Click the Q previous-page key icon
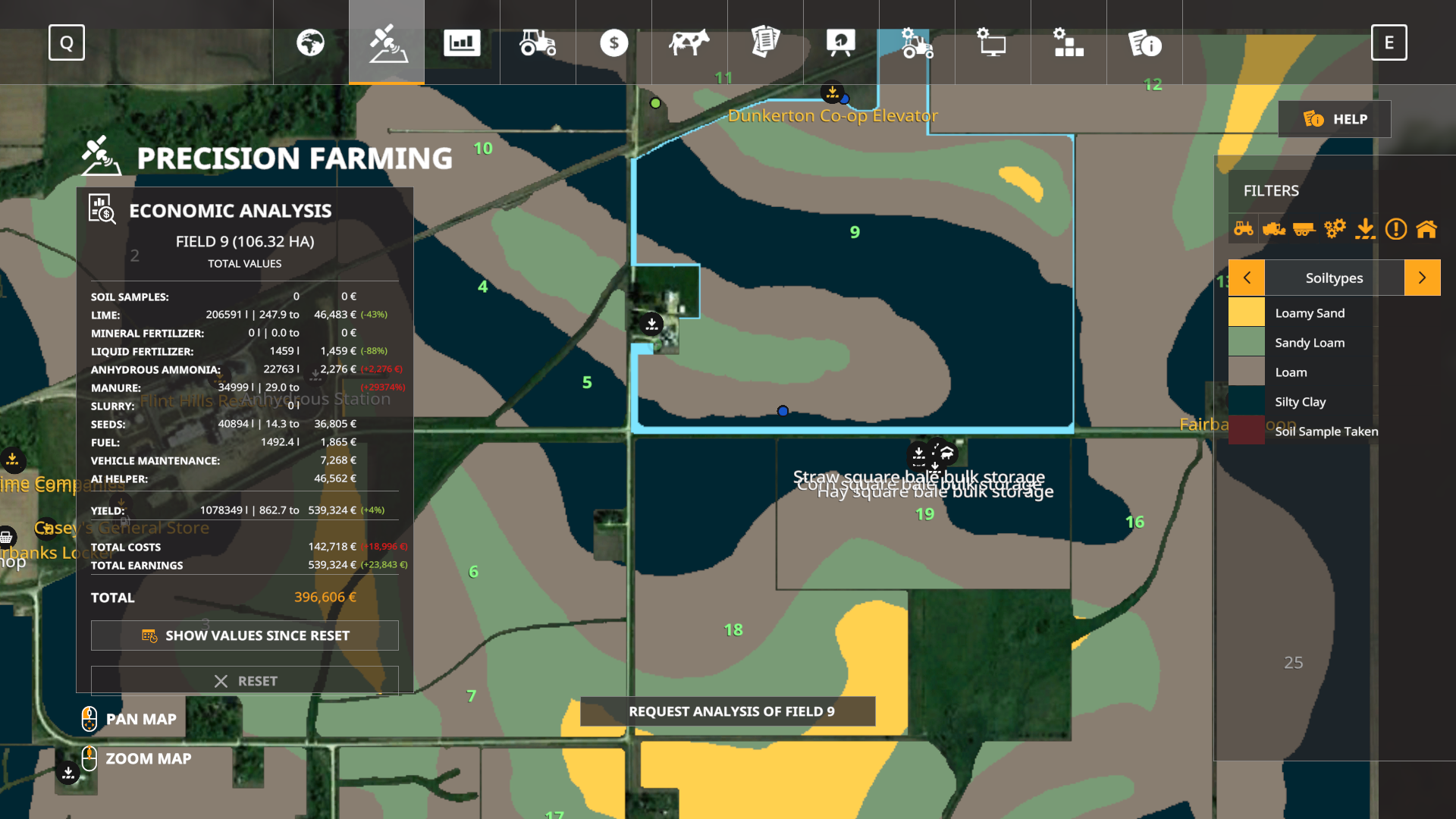Image resolution: width=1456 pixels, height=819 pixels. tap(67, 42)
